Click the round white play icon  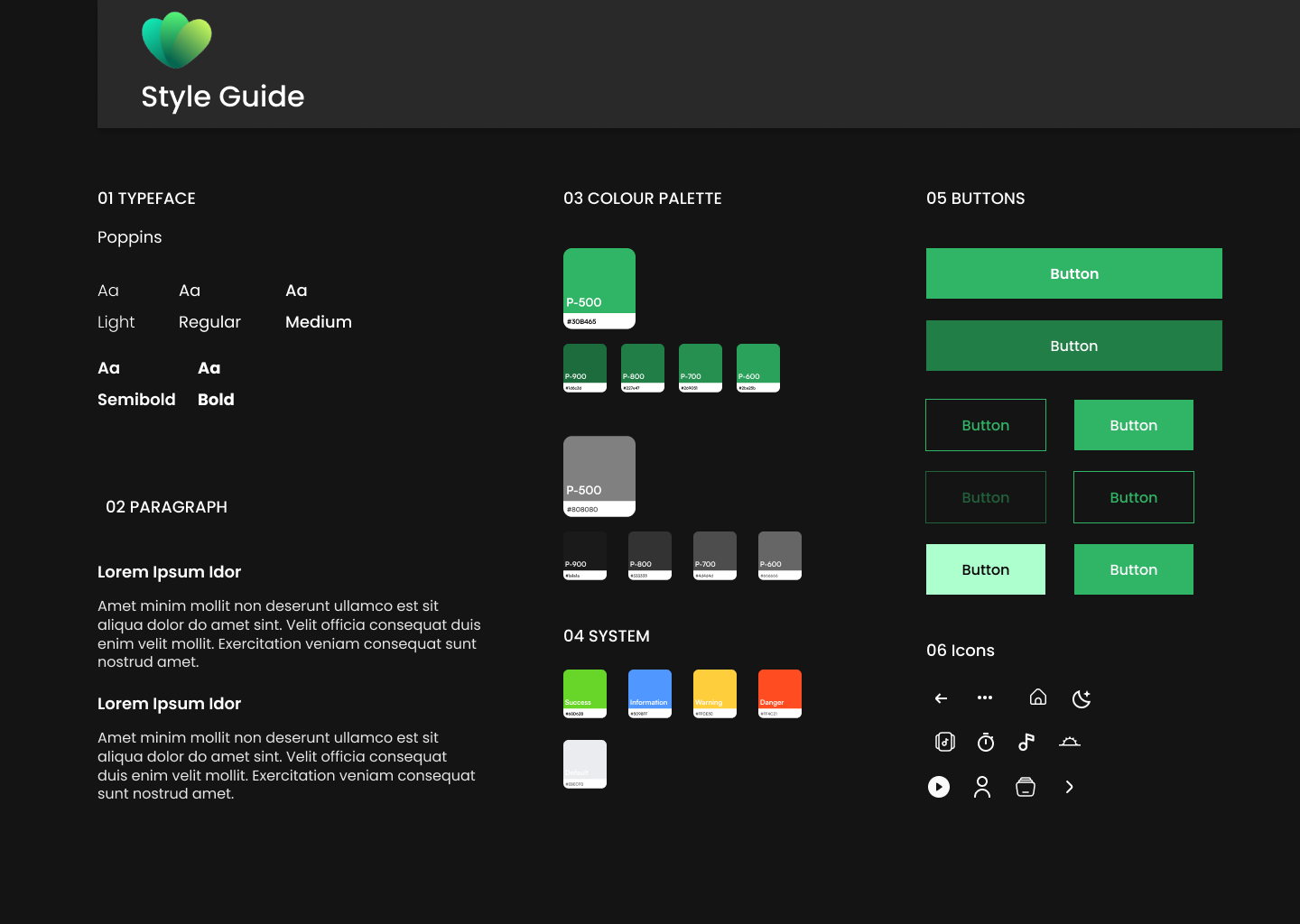939,787
